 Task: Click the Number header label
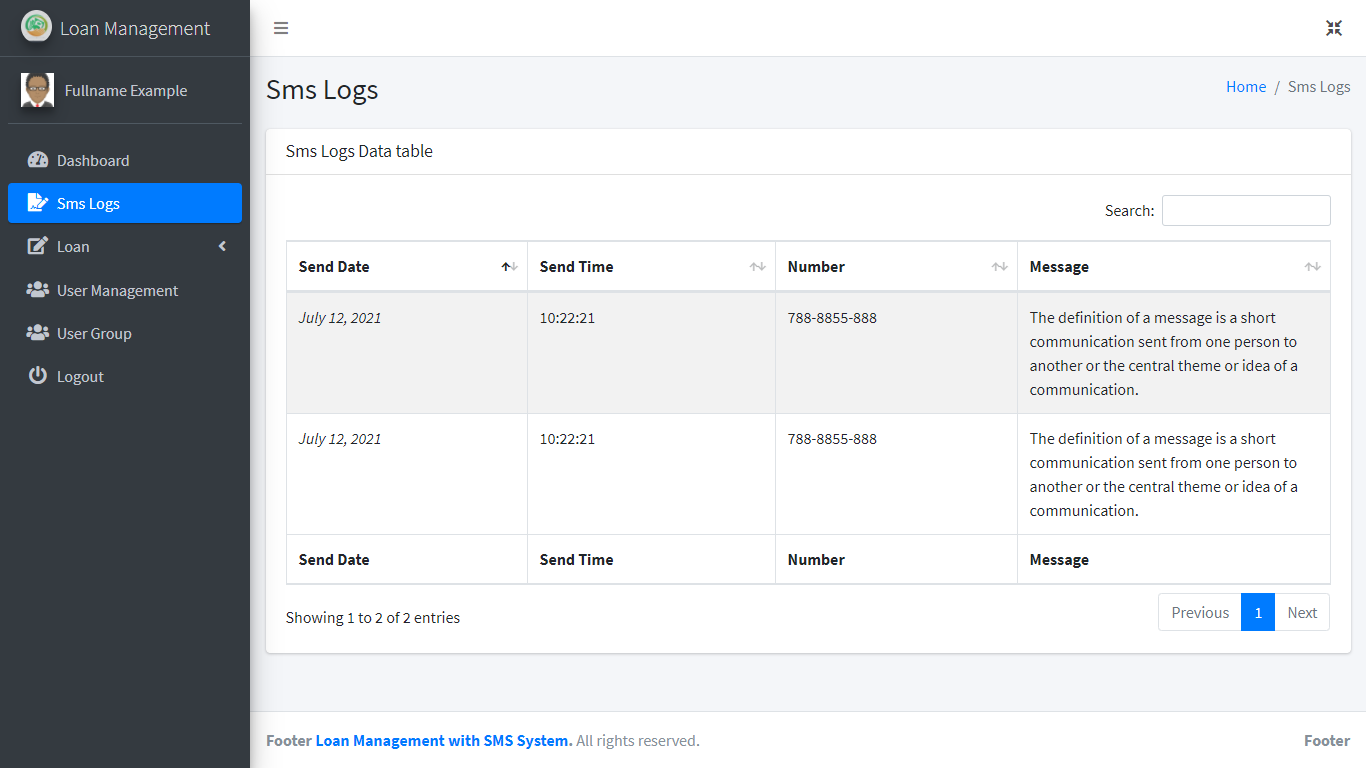816,267
